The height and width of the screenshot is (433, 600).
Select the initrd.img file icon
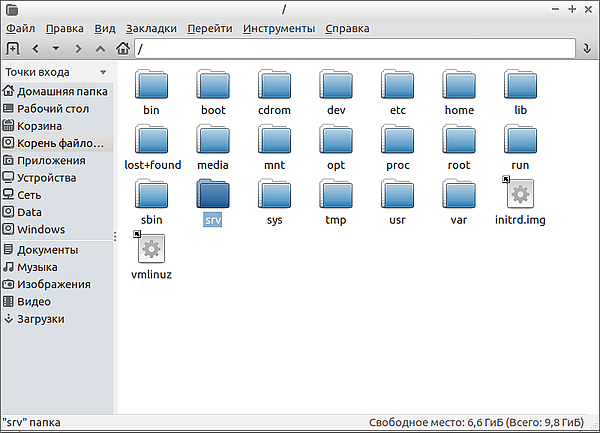click(522, 193)
